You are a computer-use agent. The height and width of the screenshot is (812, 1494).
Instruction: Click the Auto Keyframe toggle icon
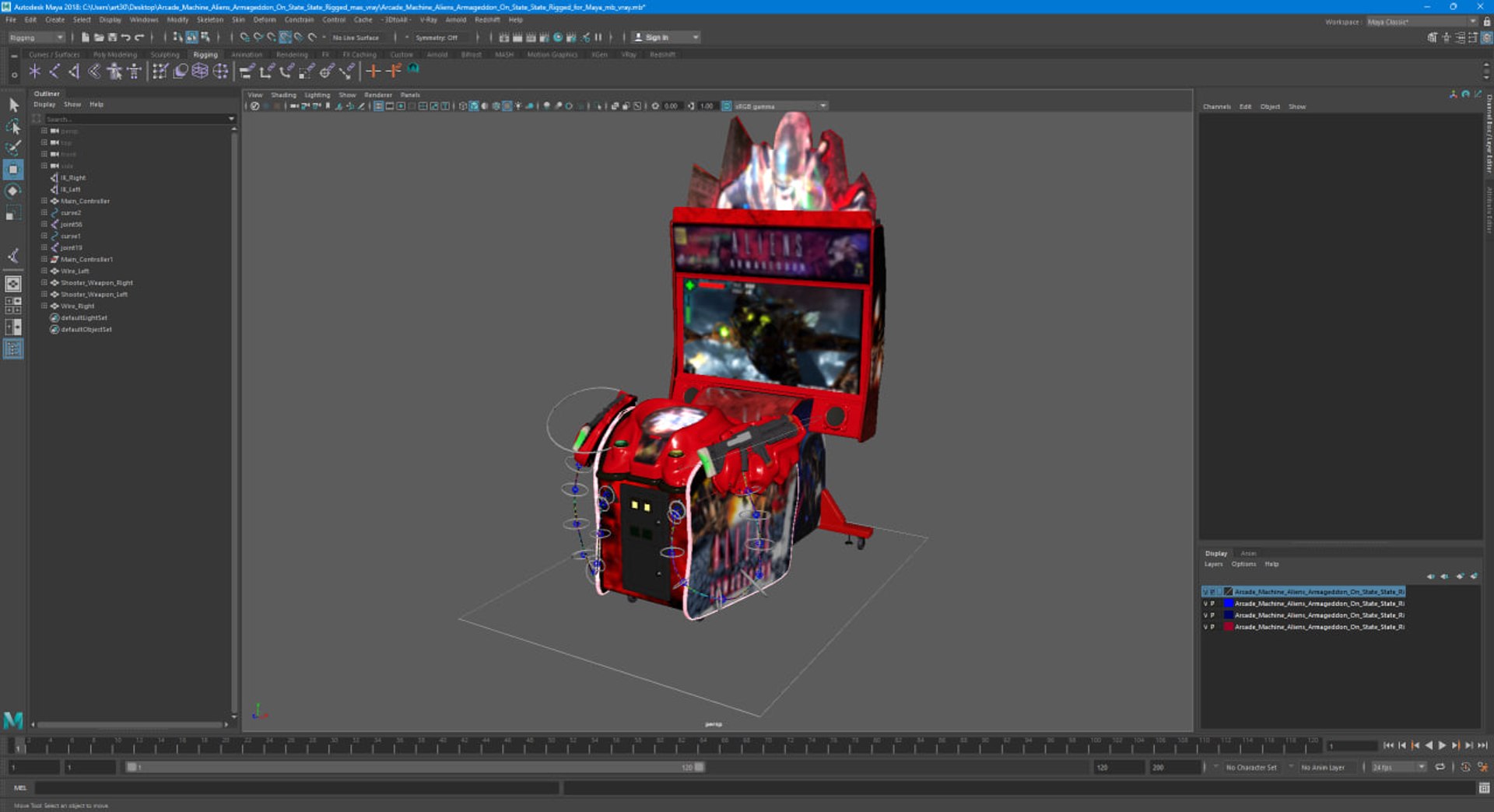click(1465, 767)
